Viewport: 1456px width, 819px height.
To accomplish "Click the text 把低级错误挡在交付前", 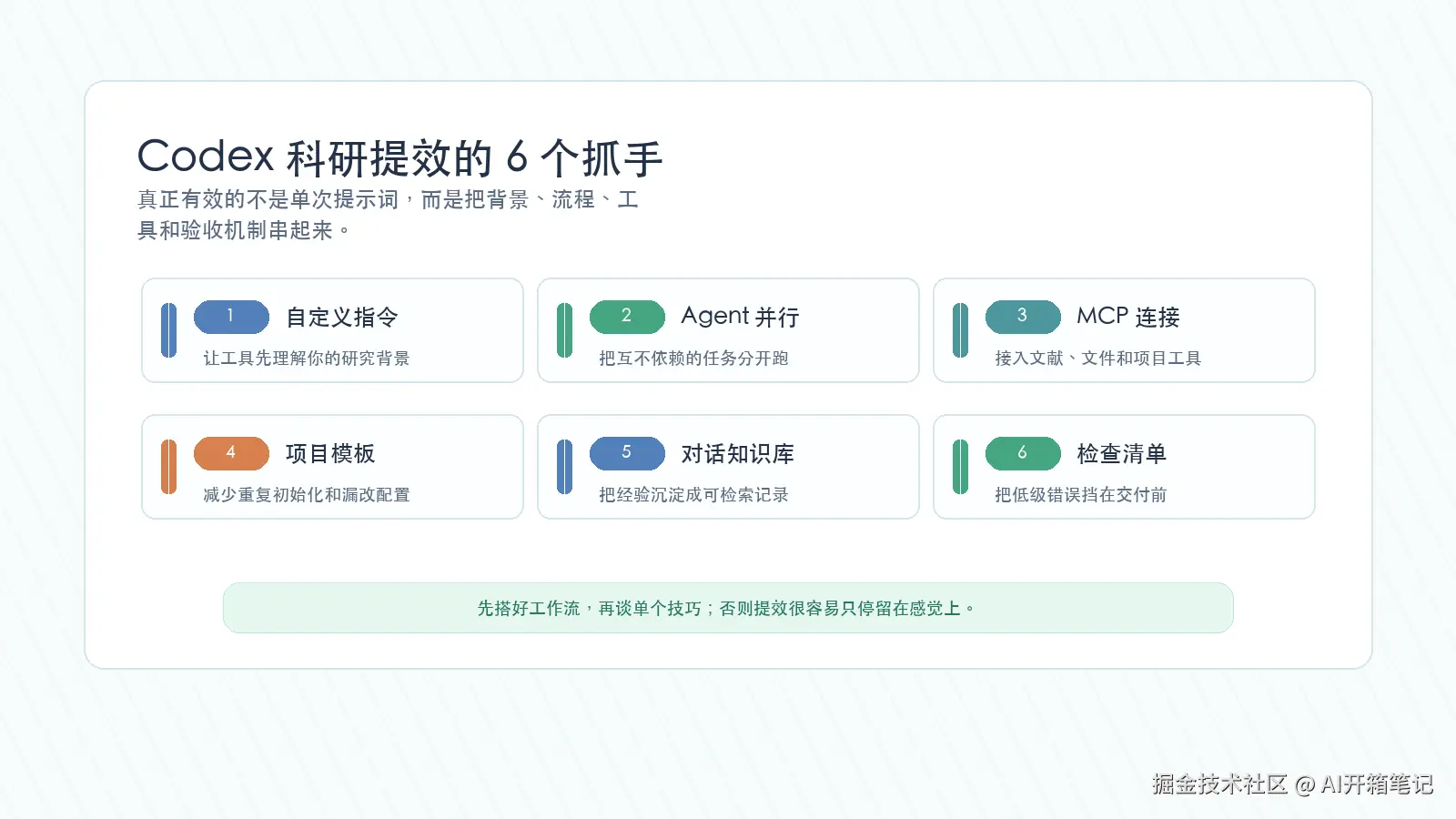I will tap(1081, 495).
